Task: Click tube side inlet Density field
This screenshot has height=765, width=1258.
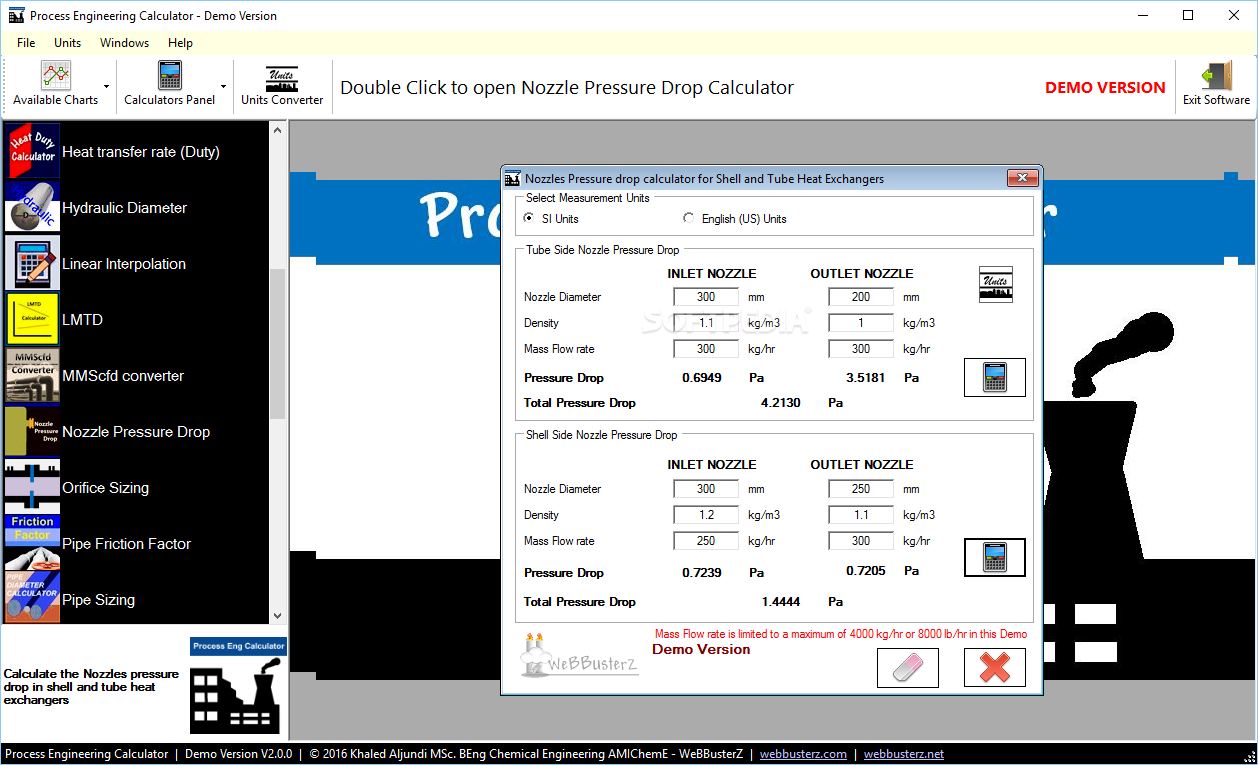Action: pos(706,323)
